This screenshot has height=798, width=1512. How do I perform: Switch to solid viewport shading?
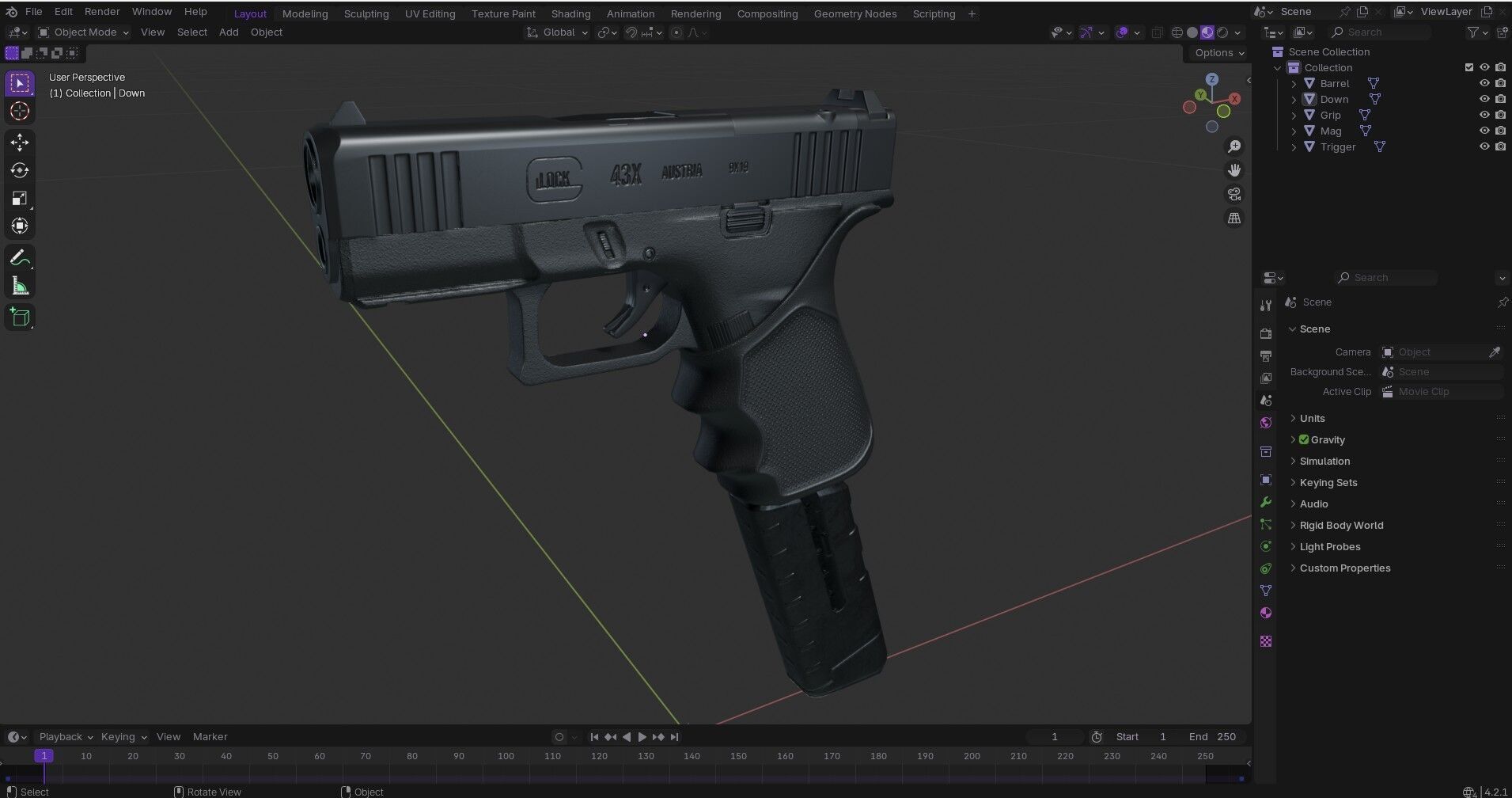click(1192, 32)
